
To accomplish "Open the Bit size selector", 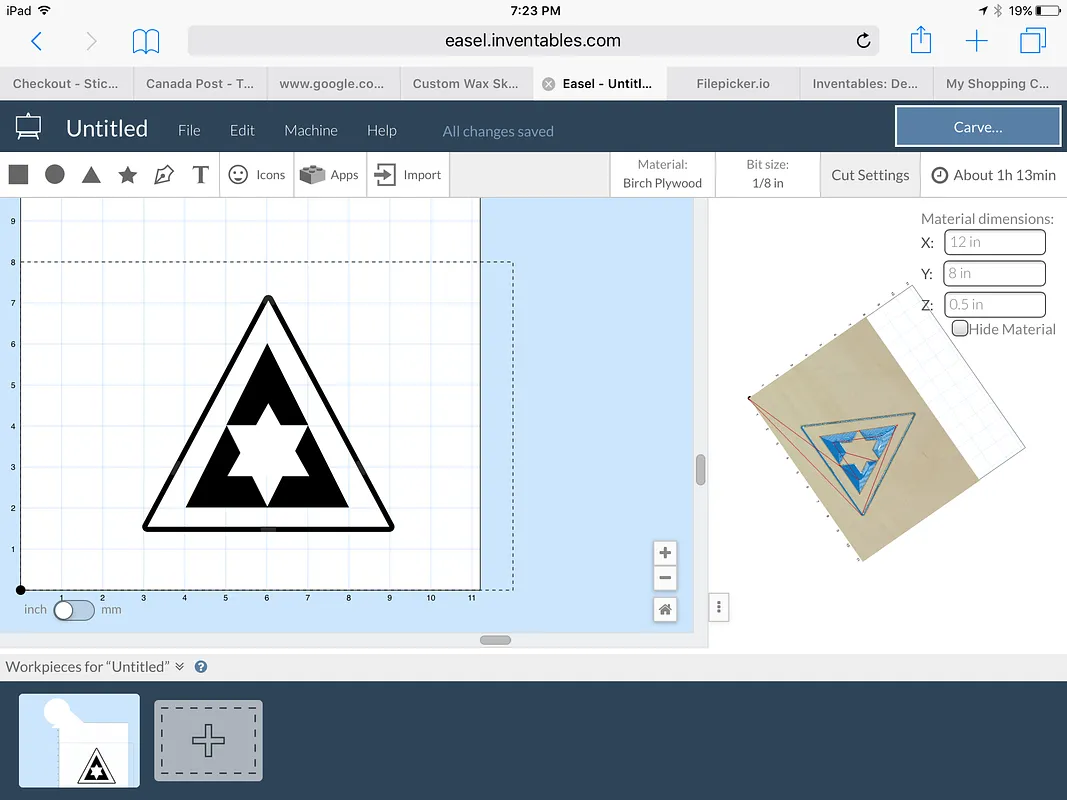I will 767,175.
